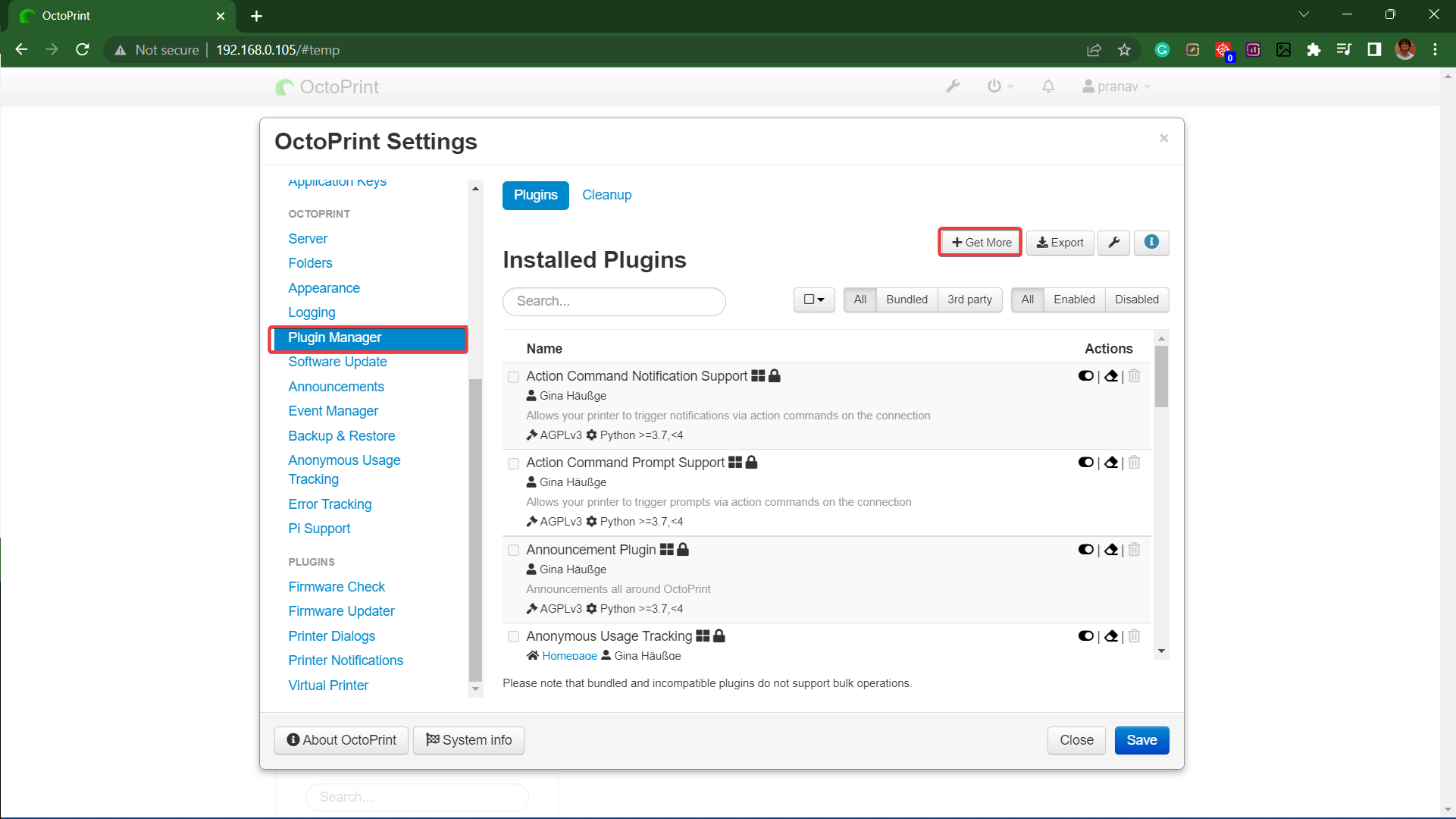Screen dimensions: 1456x819
Task: Check Anonymous Usage Tracking plugin checkbox
Action: click(x=513, y=637)
